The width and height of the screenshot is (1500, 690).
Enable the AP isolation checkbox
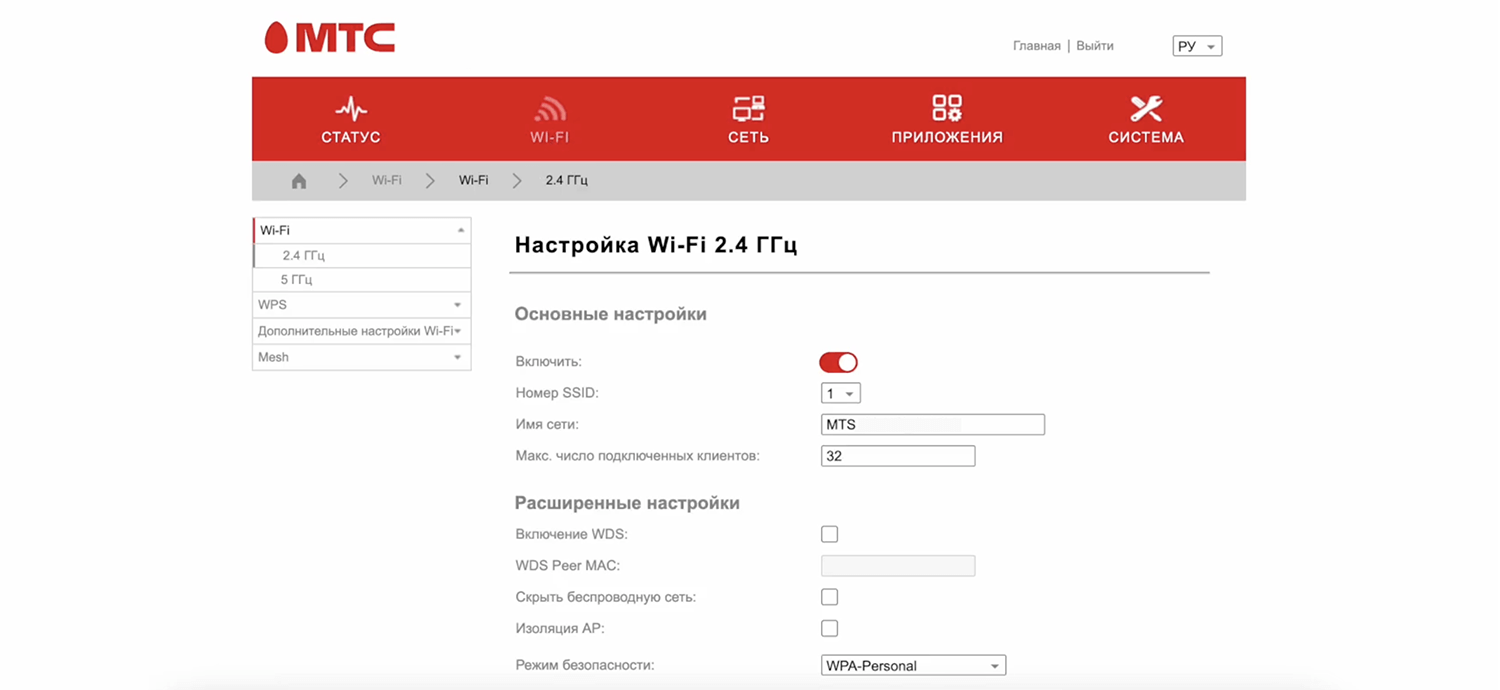point(829,628)
